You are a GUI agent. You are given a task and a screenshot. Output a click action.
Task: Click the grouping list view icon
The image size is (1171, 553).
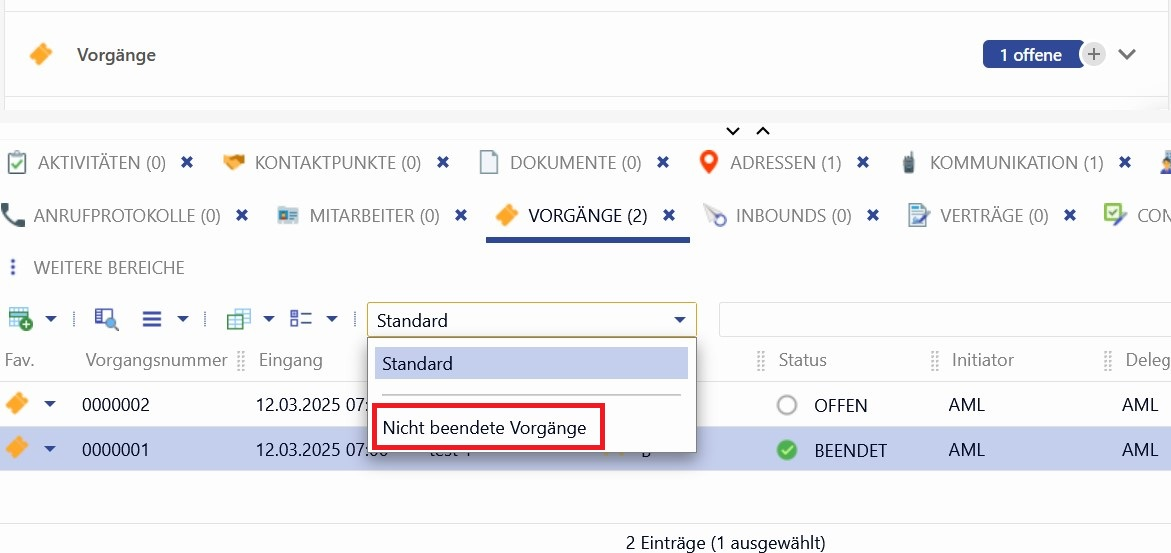pos(301,320)
